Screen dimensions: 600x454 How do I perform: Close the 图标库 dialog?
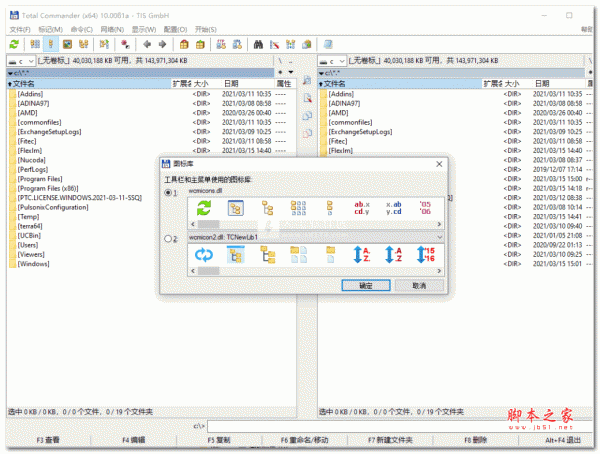point(439,164)
